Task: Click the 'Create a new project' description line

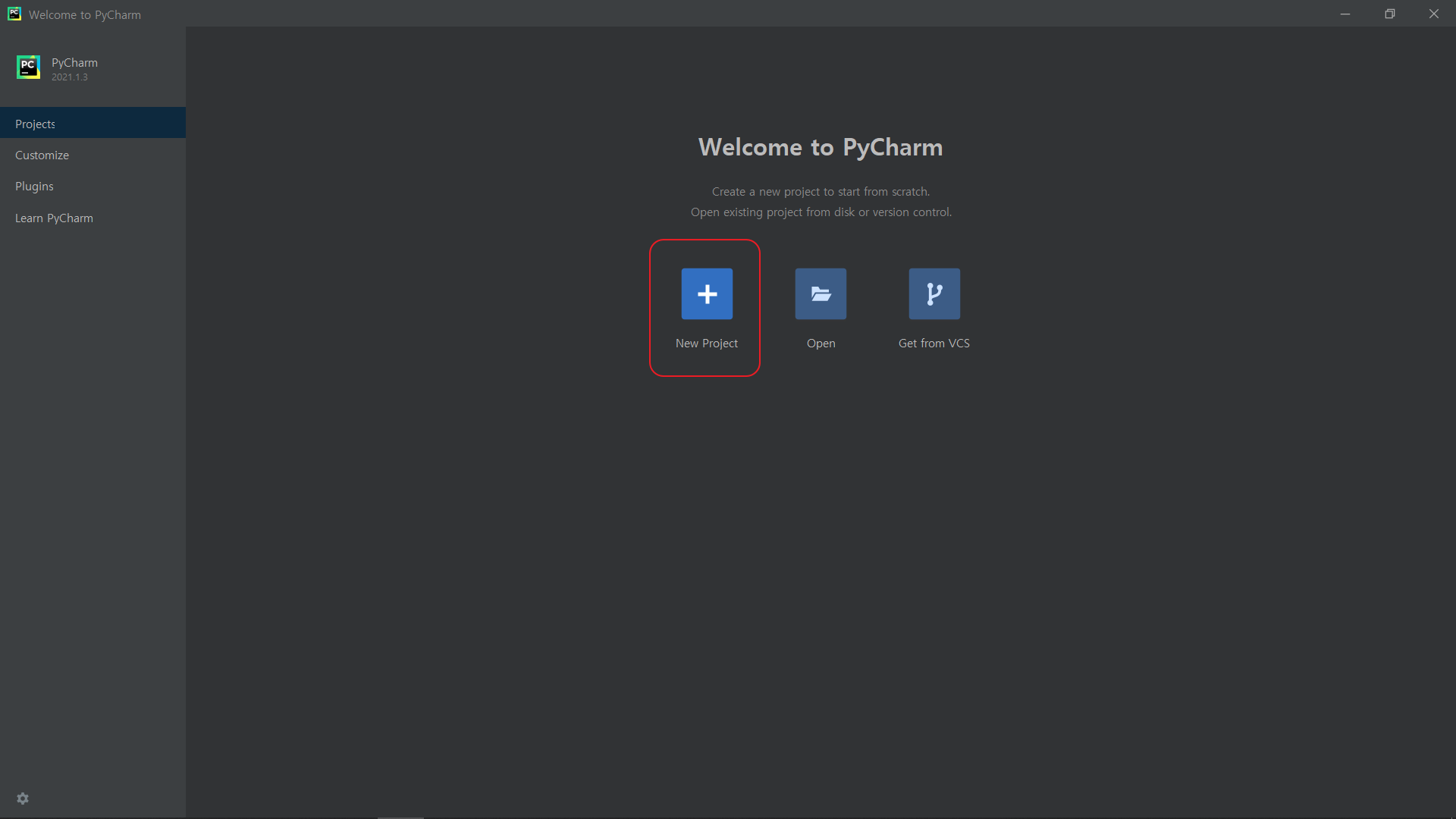Action: 821,191
